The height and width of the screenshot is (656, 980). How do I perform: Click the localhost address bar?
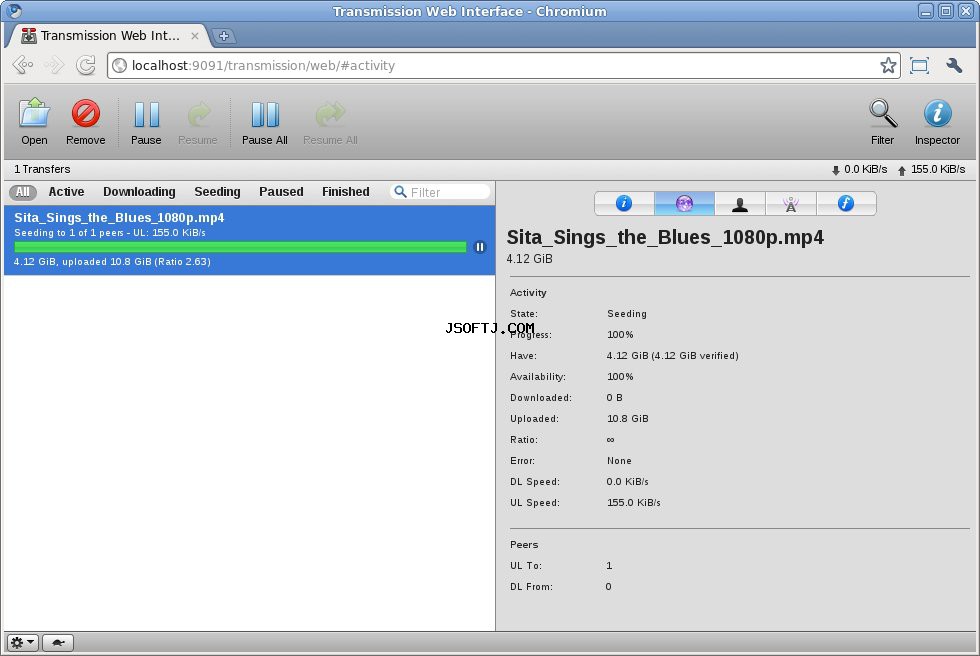pyautogui.click(x=504, y=65)
